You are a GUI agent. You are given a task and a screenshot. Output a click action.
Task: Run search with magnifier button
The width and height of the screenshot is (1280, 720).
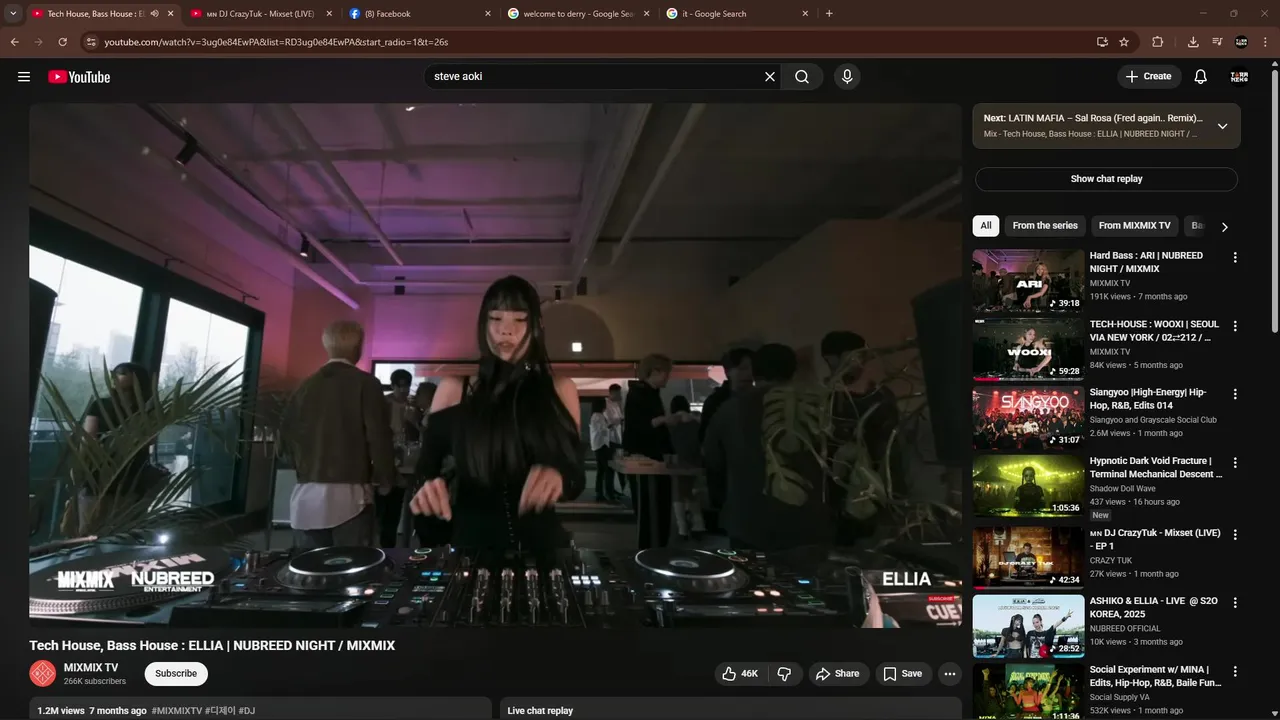[x=802, y=77]
